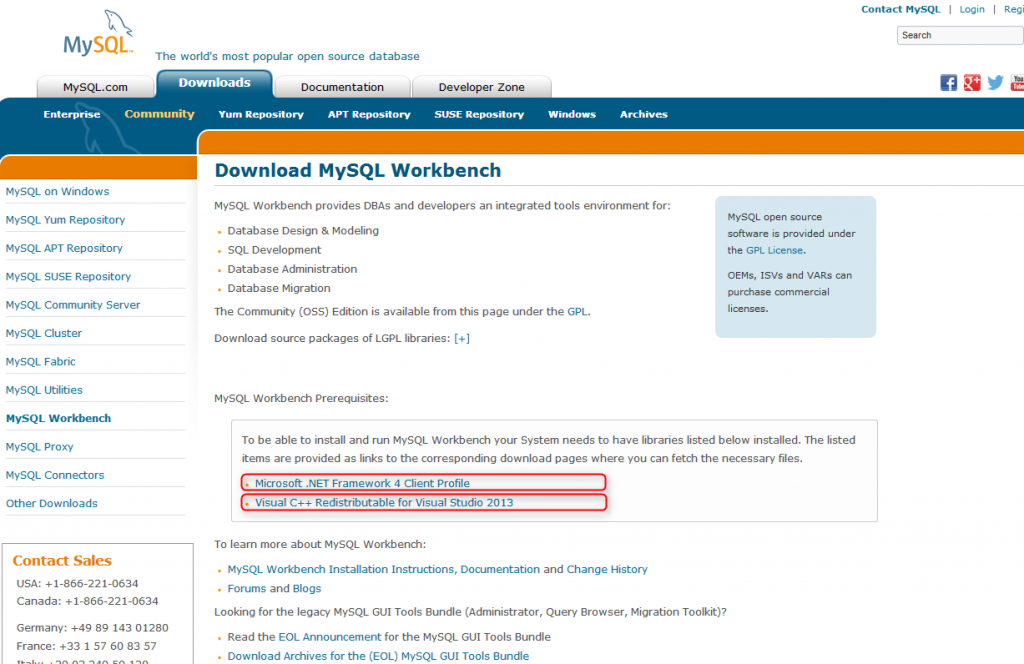This screenshot has width=1024, height=664.
Task: Open the Community menu item
Action: click(x=159, y=114)
